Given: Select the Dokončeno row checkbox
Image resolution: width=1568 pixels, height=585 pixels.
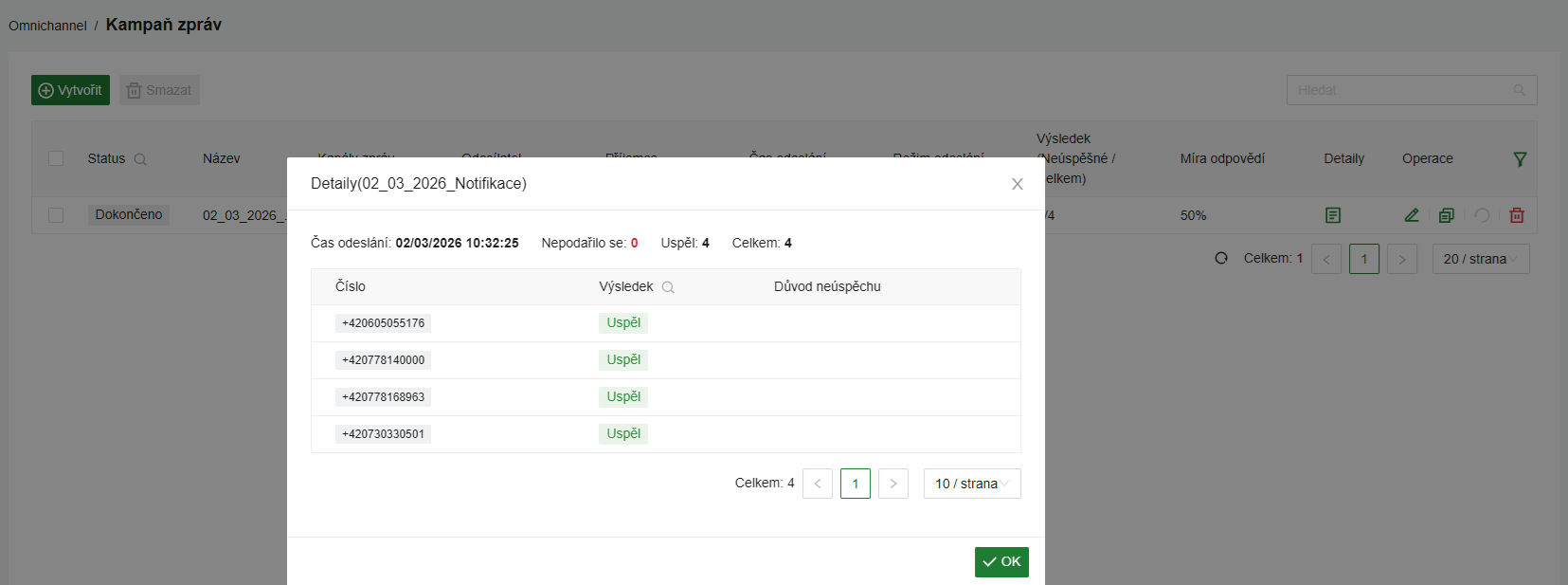Looking at the screenshot, I should [56, 215].
